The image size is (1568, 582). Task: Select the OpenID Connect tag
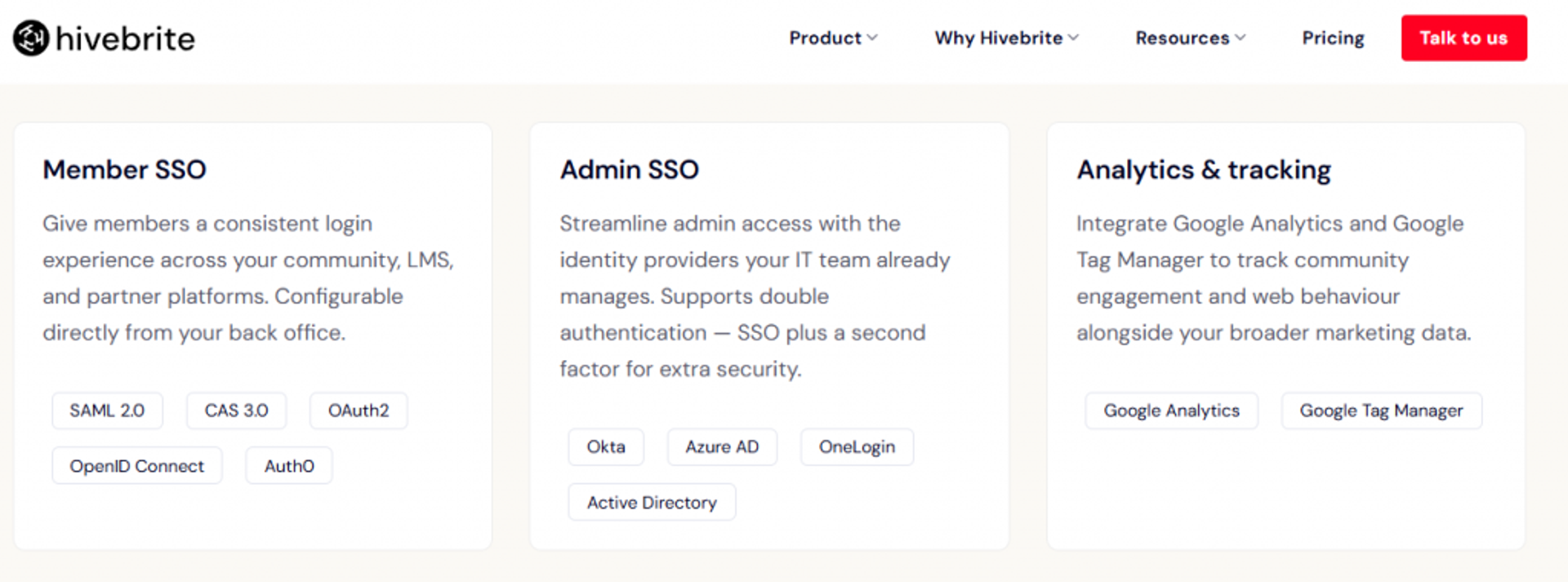coord(137,466)
